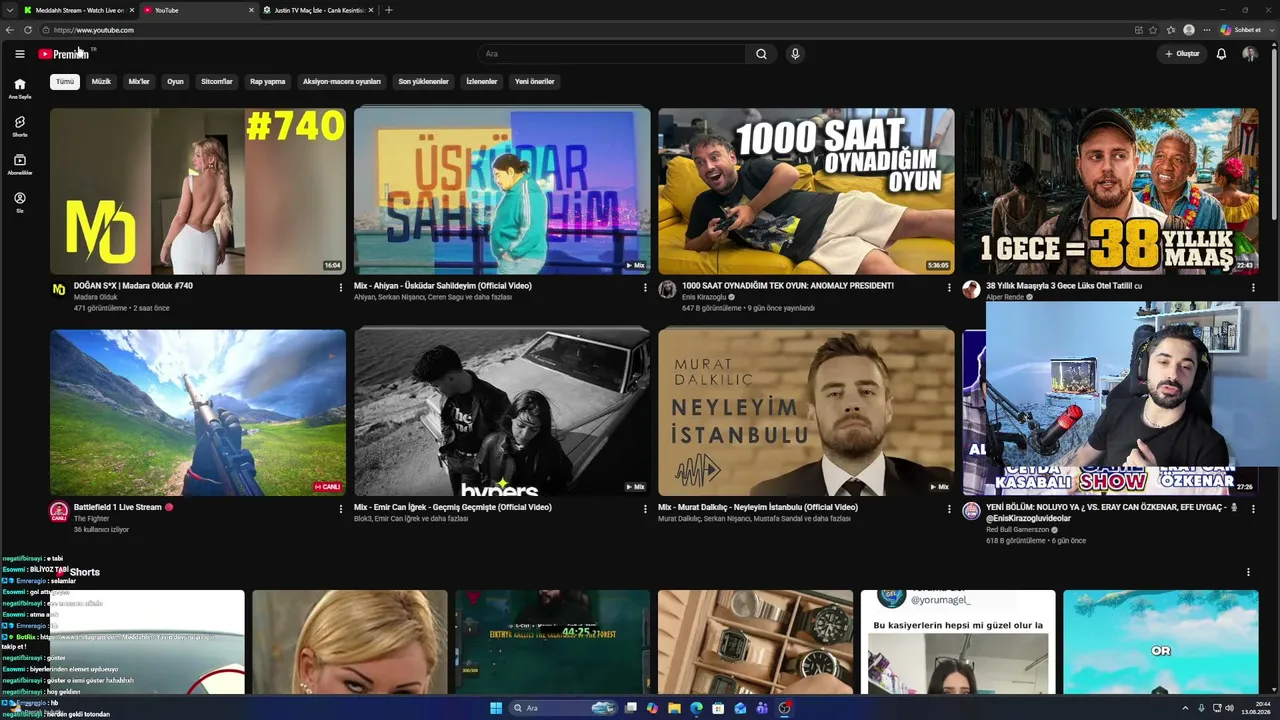Click the Windows taskbar Ara search box
Viewport: 1280px width, 720px height.
tap(563, 708)
